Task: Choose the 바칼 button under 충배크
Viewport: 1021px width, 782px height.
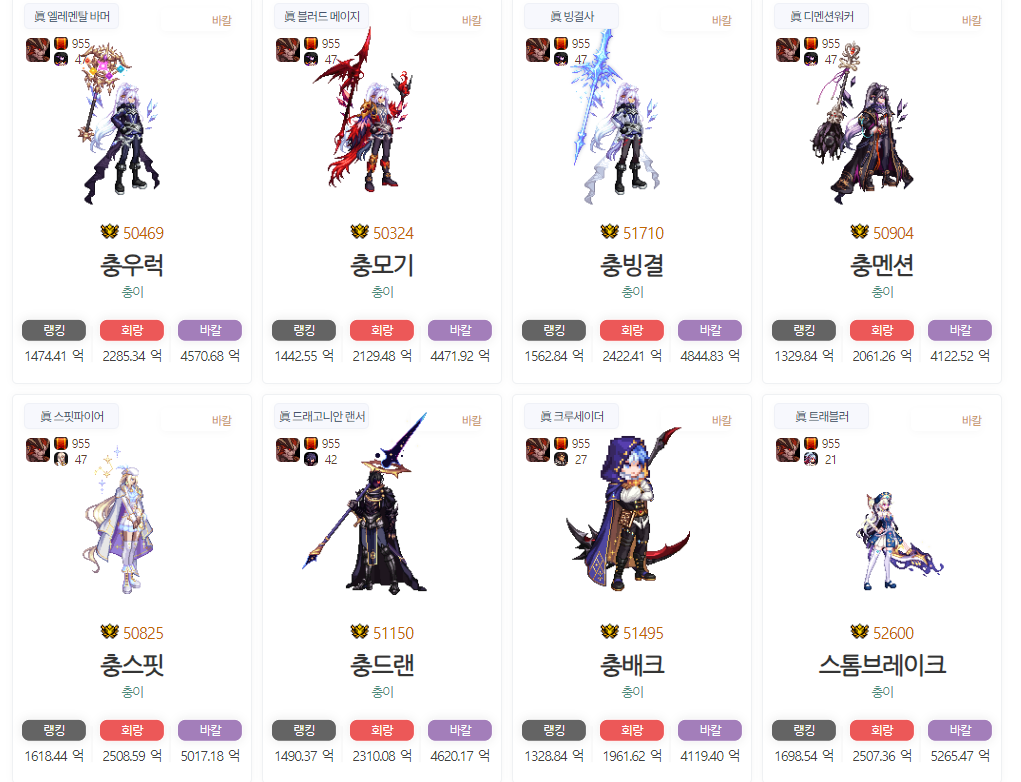Action: click(x=710, y=730)
